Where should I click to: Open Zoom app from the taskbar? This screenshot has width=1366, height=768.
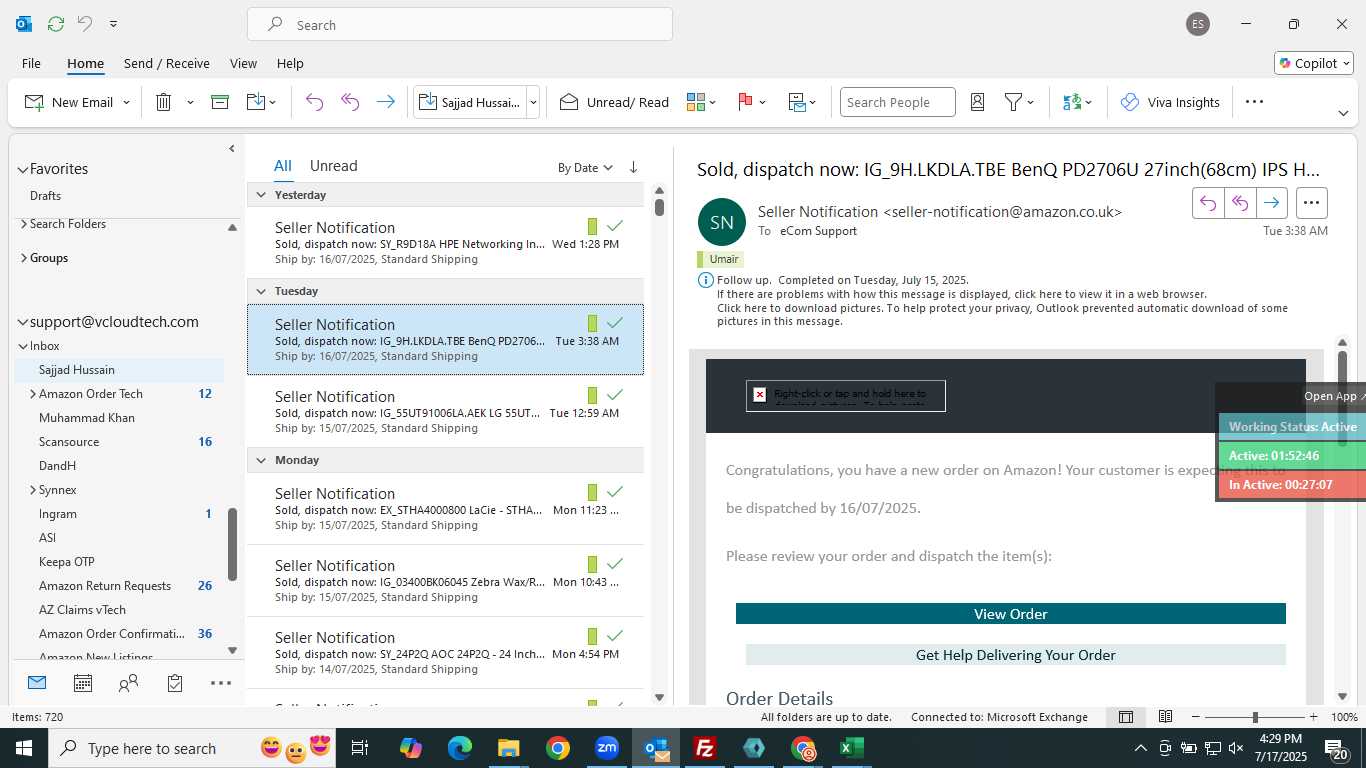pos(607,748)
